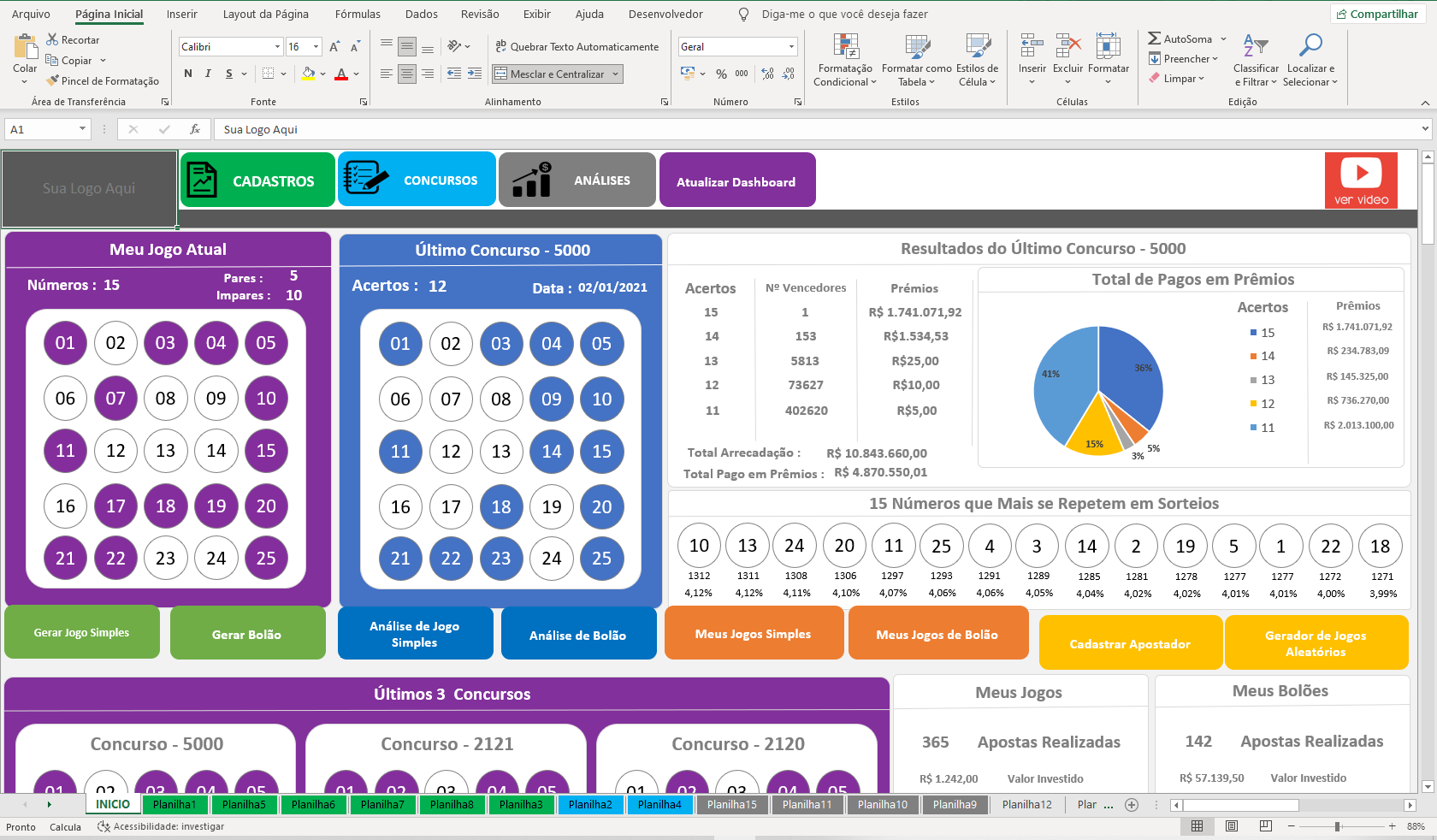
Task: Apply underline with the S icon
Action: [x=229, y=74]
